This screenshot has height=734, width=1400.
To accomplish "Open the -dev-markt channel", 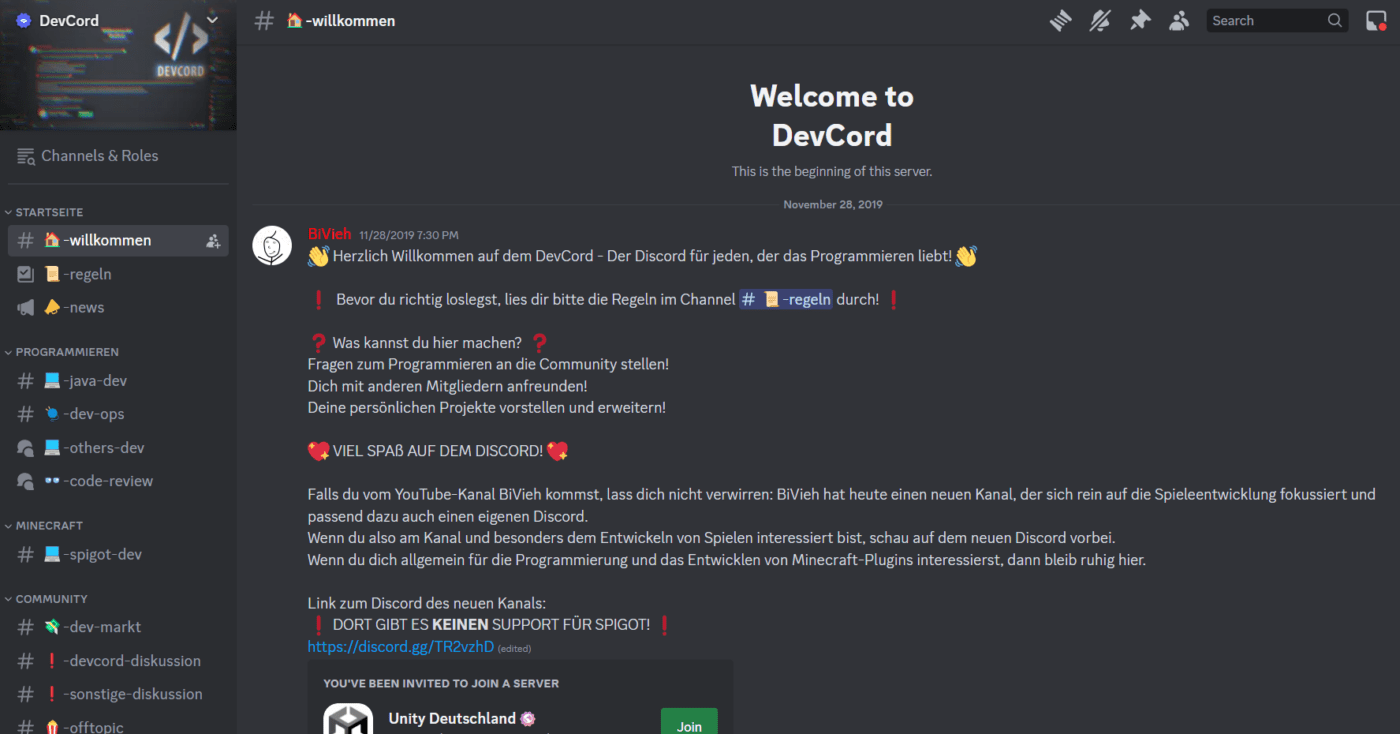I will [x=118, y=627].
